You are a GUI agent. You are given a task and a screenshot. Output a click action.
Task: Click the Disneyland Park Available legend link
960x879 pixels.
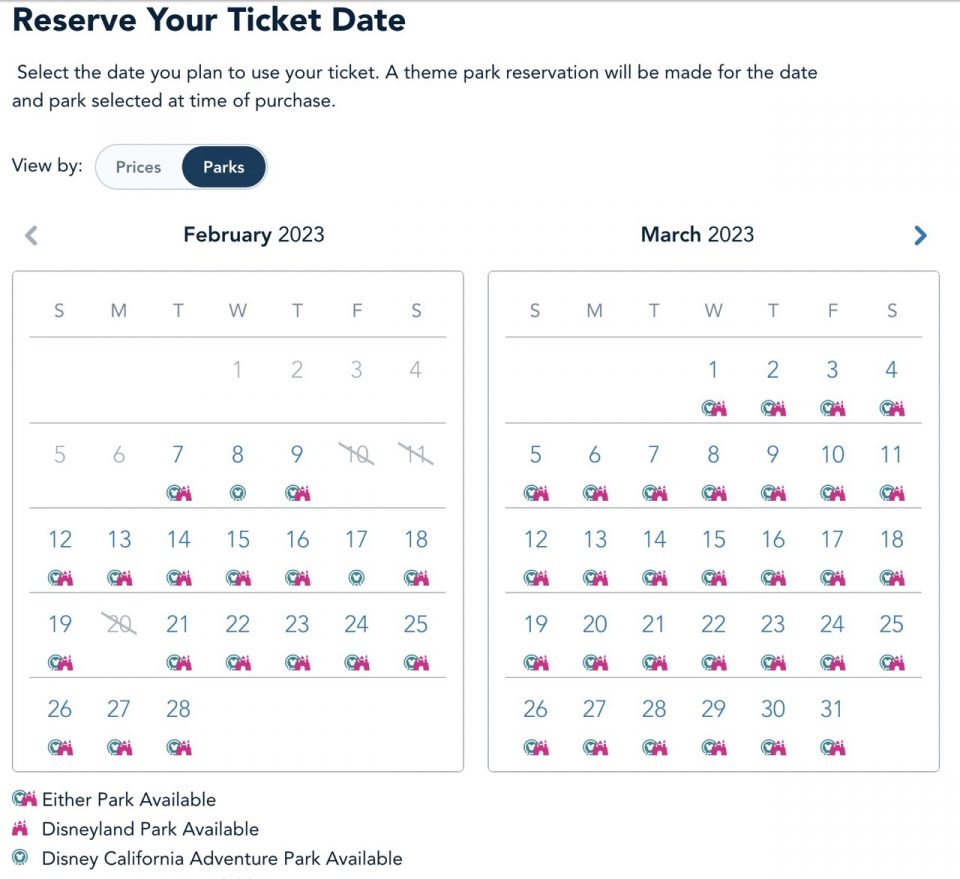pyautogui.click(x=150, y=829)
